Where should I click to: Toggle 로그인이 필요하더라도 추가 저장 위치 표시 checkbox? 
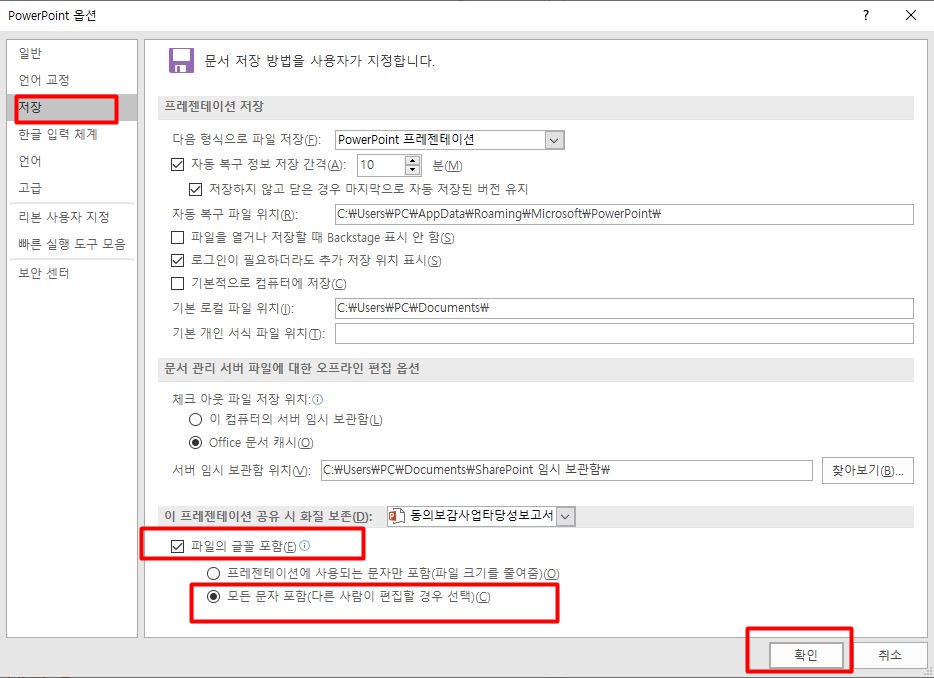point(177,260)
